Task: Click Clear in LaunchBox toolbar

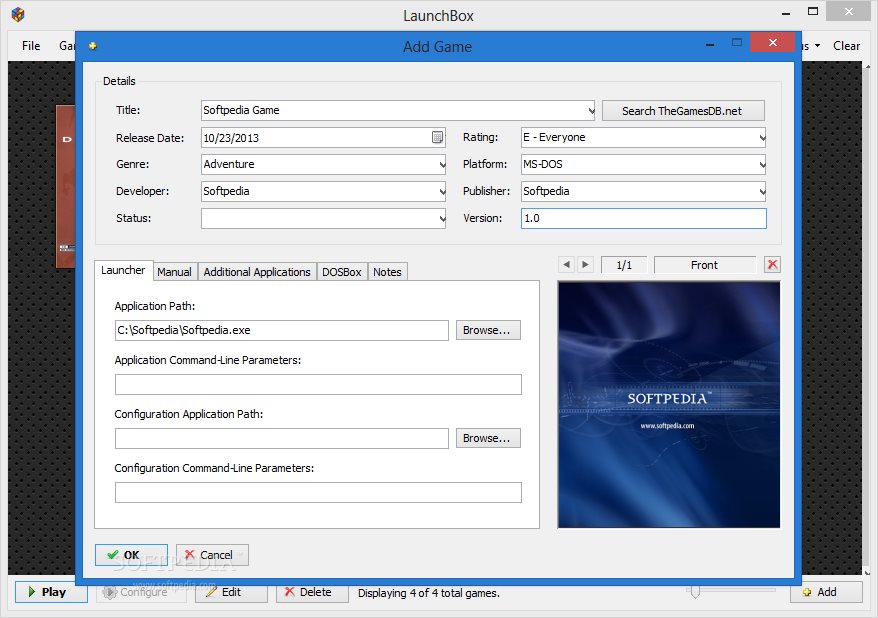Action: click(x=846, y=46)
